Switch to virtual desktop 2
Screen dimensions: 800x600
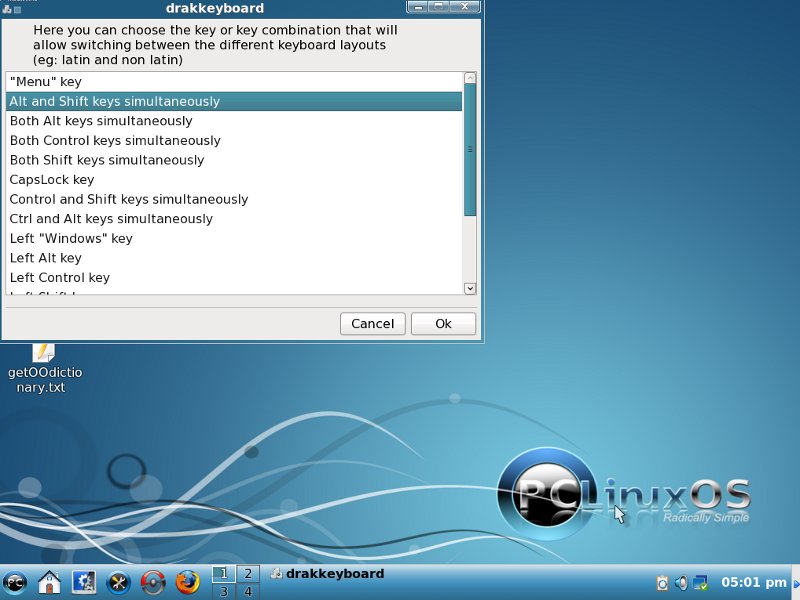click(247, 574)
